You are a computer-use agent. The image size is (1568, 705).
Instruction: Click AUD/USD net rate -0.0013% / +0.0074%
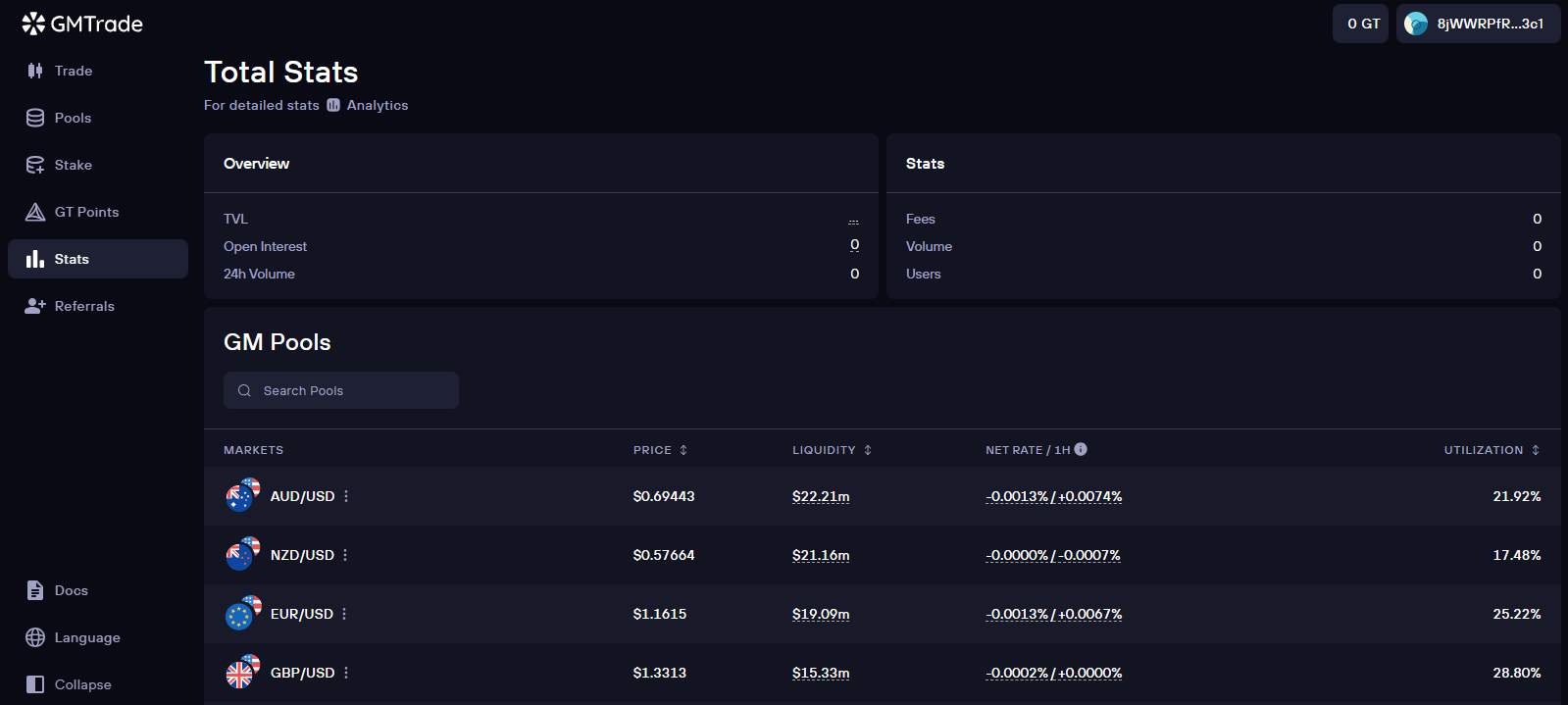click(1054, 496)
